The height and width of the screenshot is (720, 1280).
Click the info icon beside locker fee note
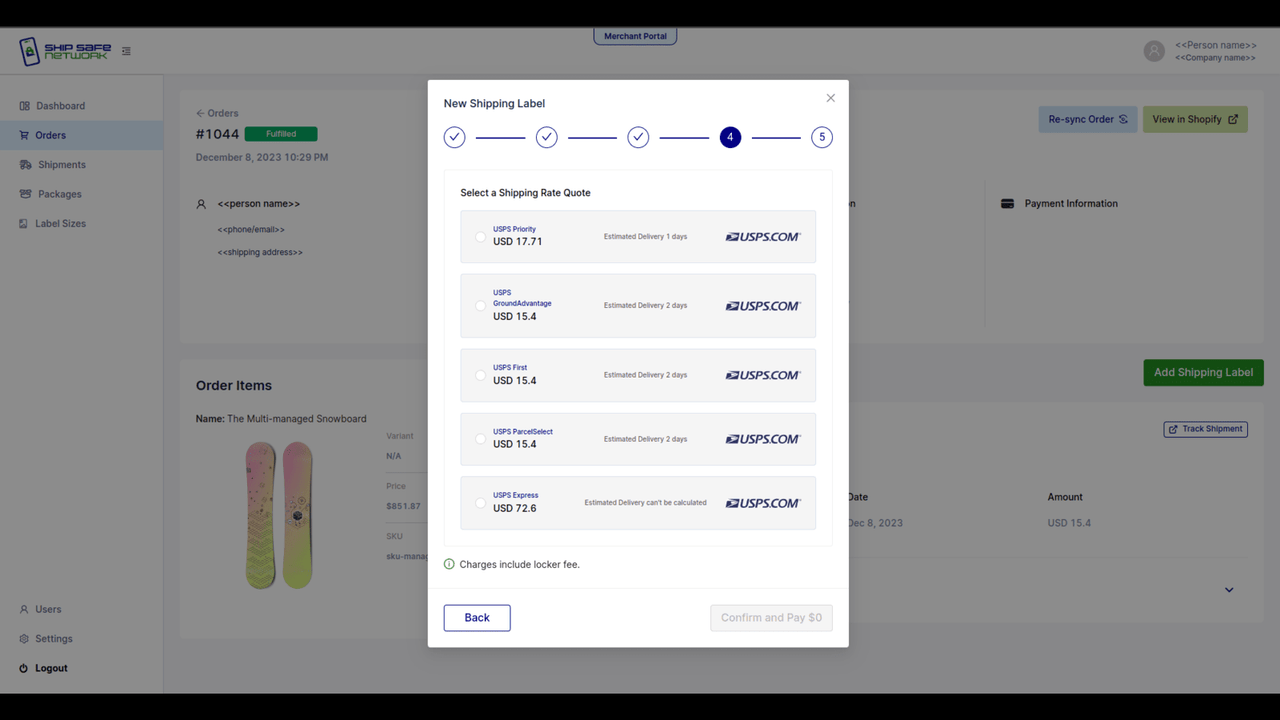pyautogui.click(x=449, y=564)
